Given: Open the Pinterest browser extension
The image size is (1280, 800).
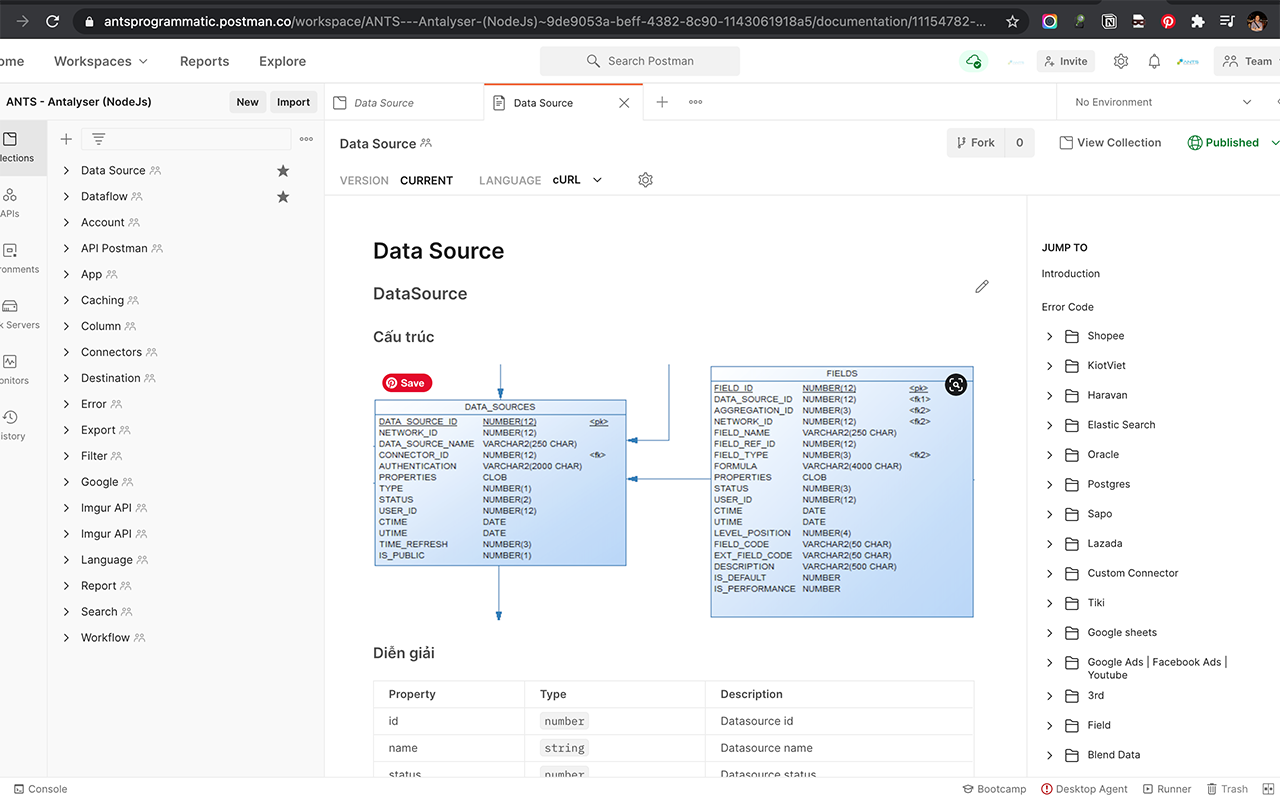Looking at the screenshot, I should 1167,21.
